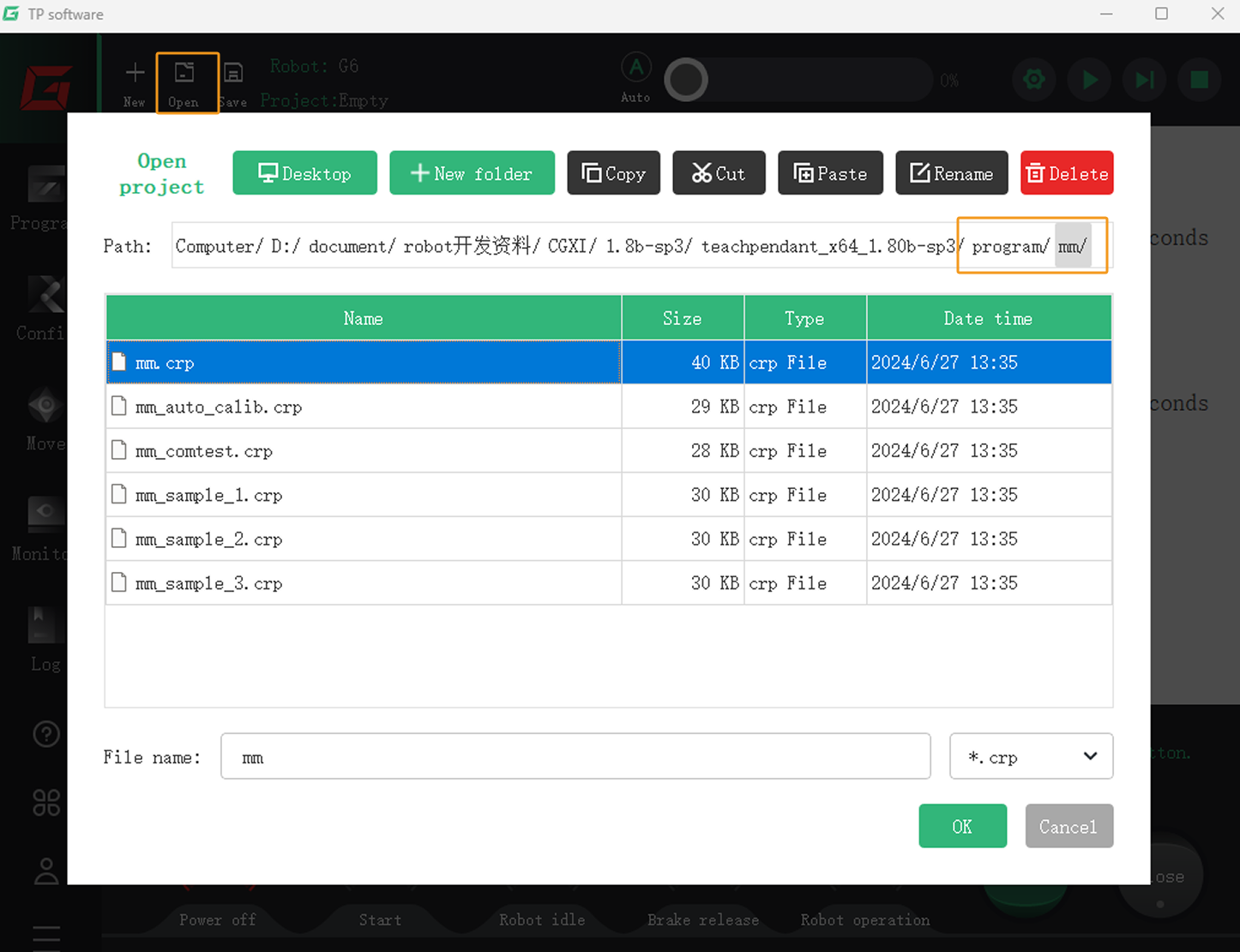Click the Cut button with scissors
The width and height of the screenshot is (1240, 952).
click(x=719, y=173)
